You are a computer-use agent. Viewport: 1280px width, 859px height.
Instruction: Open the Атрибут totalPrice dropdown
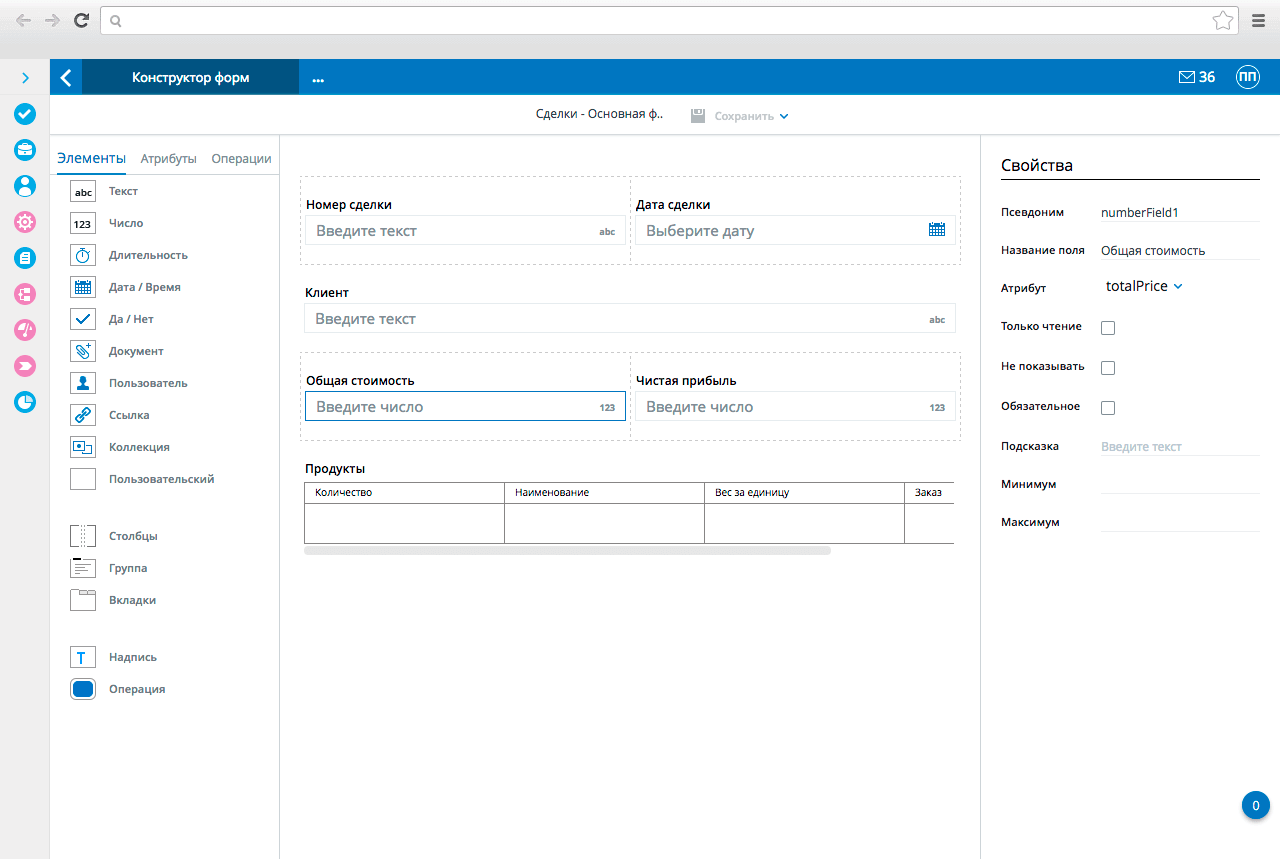(1144, 286)
